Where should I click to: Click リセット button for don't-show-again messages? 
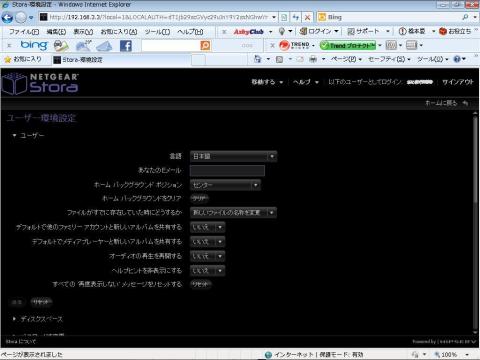pos(200,284)
